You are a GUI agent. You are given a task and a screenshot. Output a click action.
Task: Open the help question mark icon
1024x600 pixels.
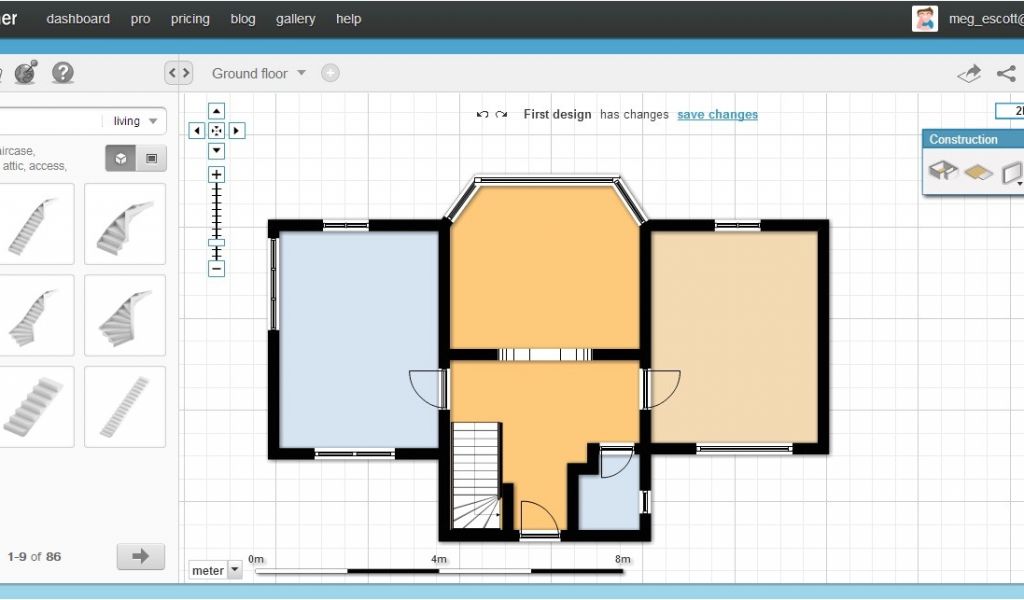pyautogui.click(x=63, y=73)
